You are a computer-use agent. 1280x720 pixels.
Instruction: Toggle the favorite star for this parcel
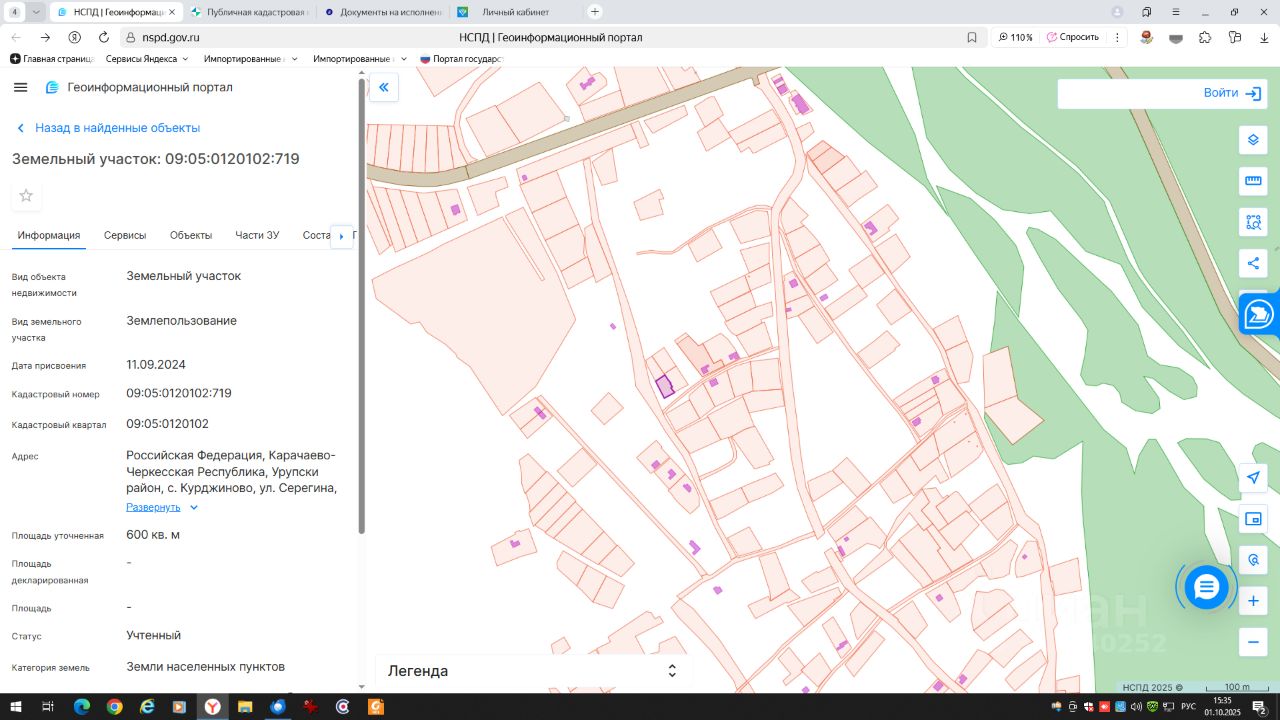pos(26,195)
